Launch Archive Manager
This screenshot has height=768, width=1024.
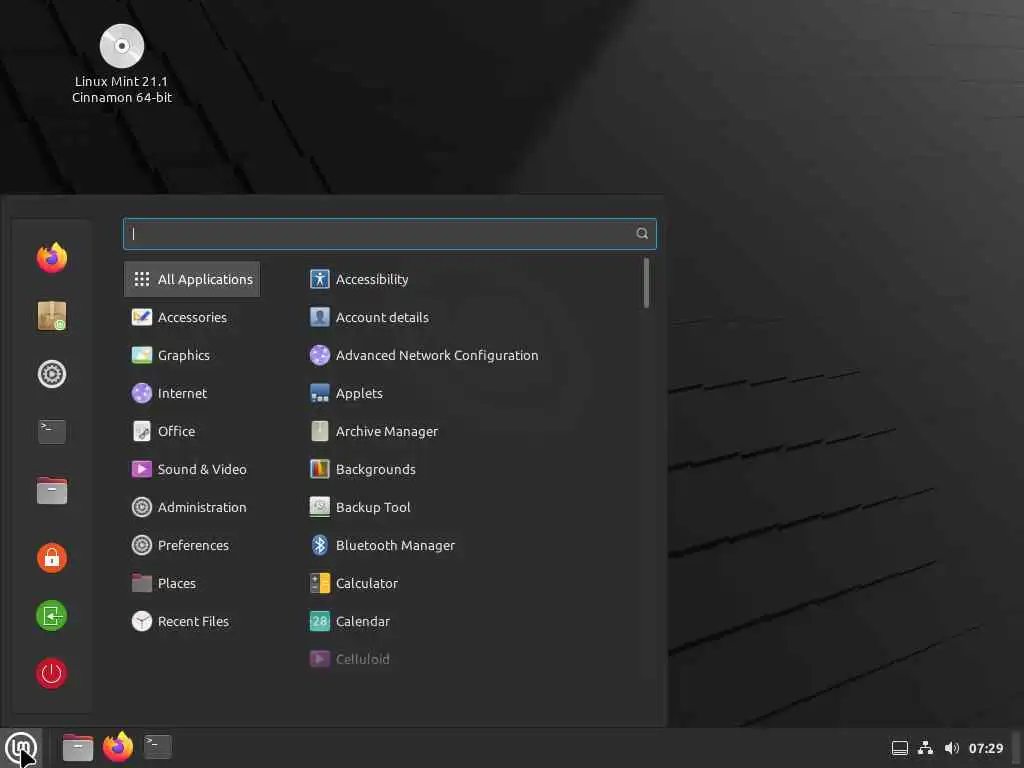(374, 431)
